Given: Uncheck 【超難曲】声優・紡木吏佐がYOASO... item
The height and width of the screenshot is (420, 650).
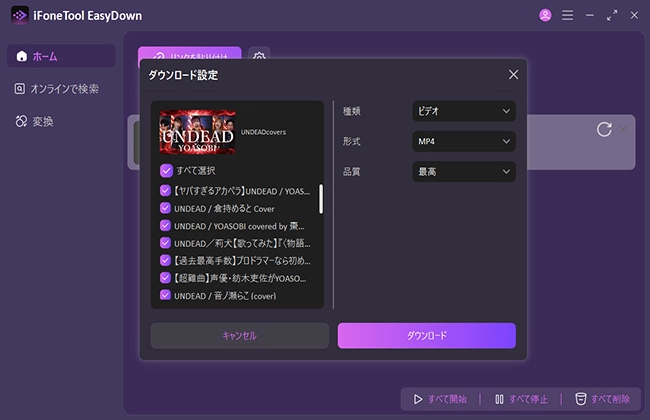Looking at the screenshot, I should pyautogui.click(x=165, y=278).
